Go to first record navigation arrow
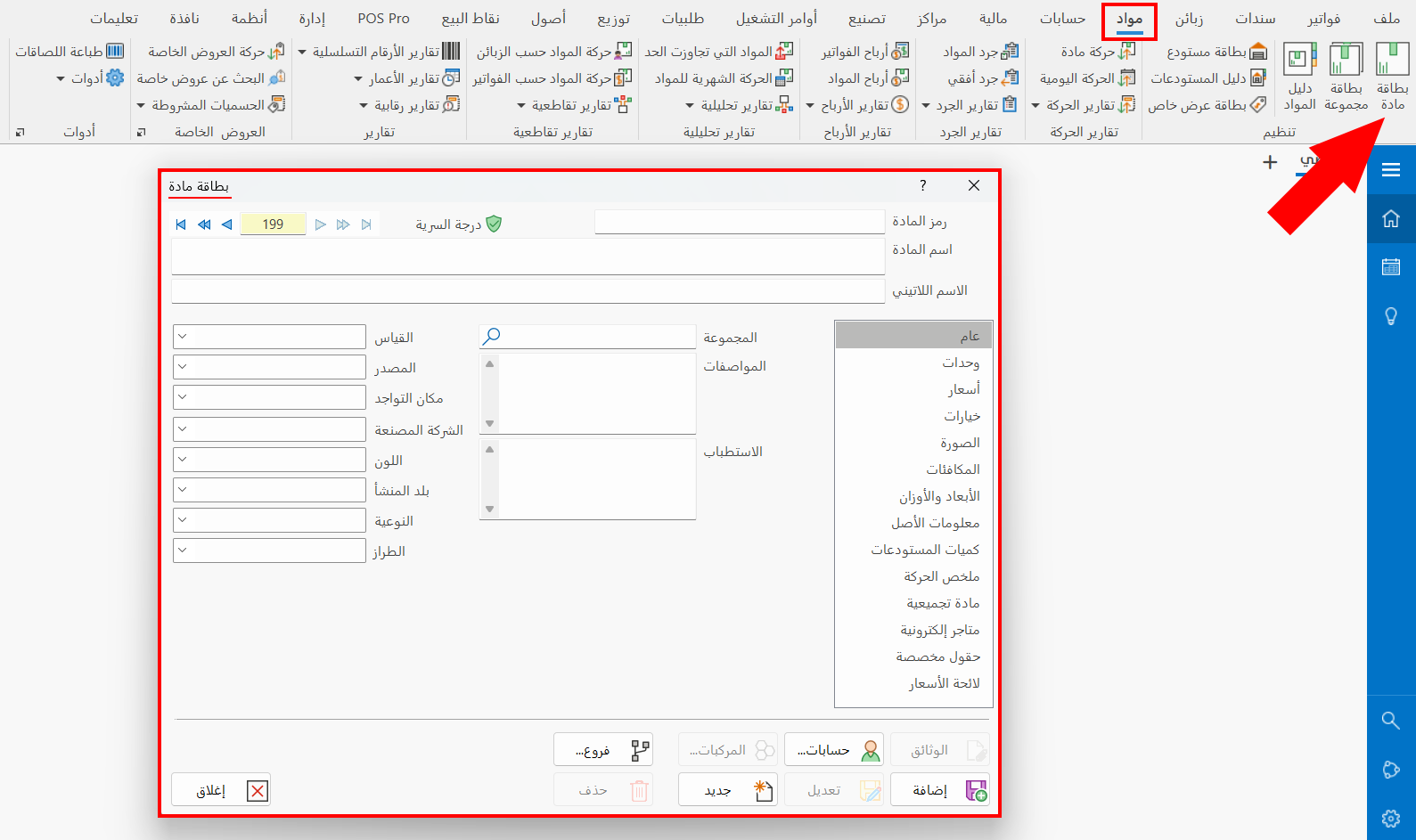Image resolution: width=1416 pixels, height=840 pixels. click(181, 224)
